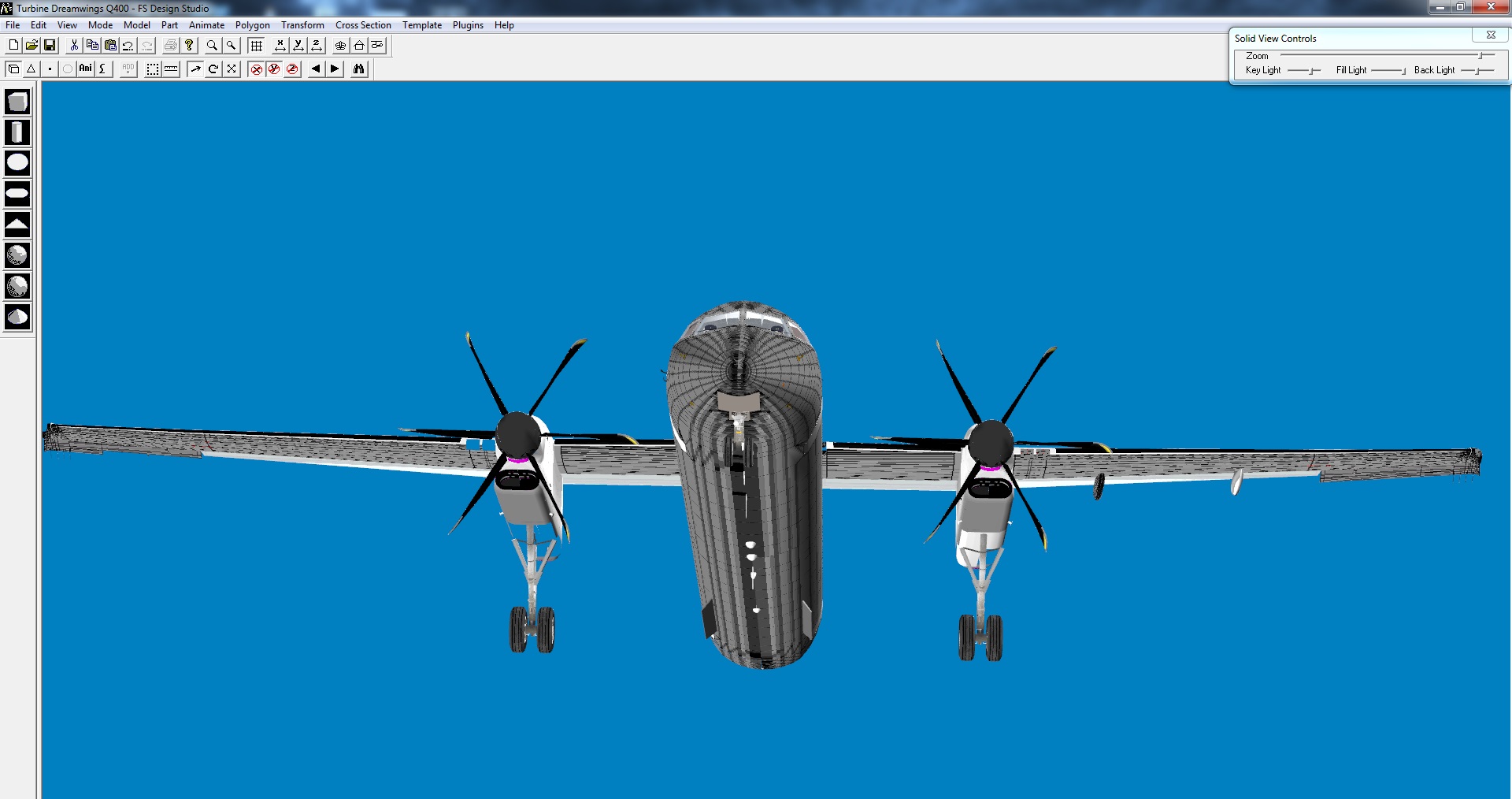Select Polygon mode triangle icon

coord(31,69)
